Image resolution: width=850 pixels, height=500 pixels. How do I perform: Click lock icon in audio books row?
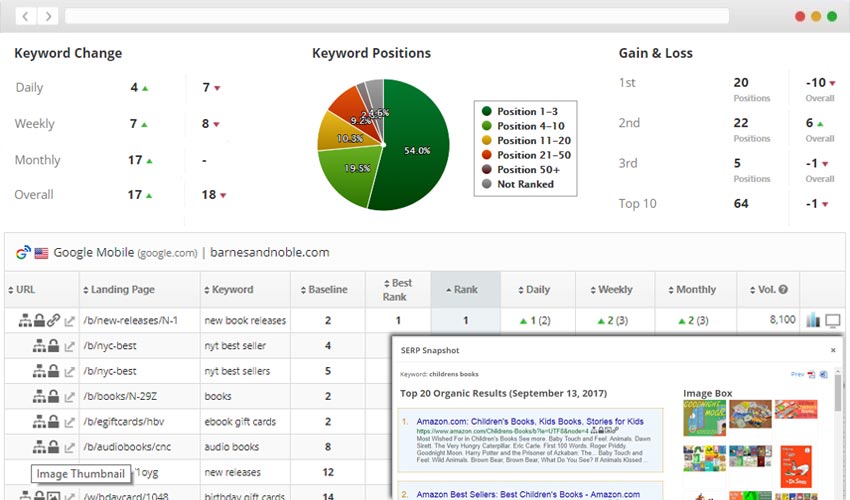tap(53, 447)
